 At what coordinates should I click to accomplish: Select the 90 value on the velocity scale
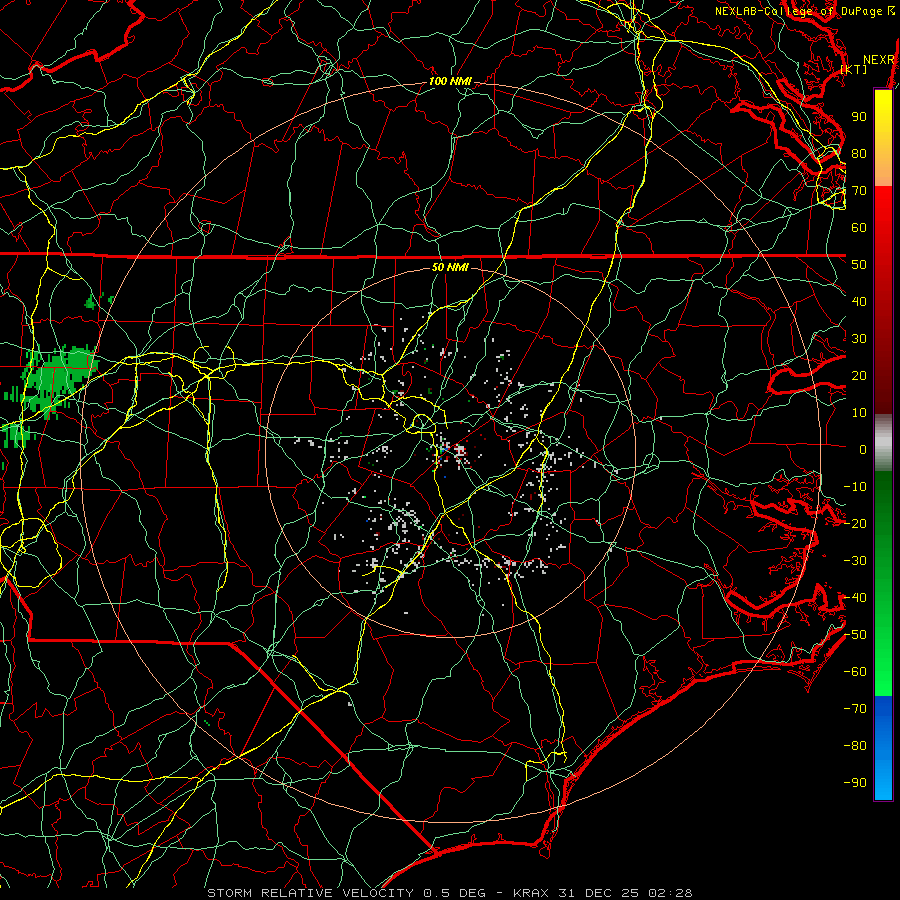[859, 117]
